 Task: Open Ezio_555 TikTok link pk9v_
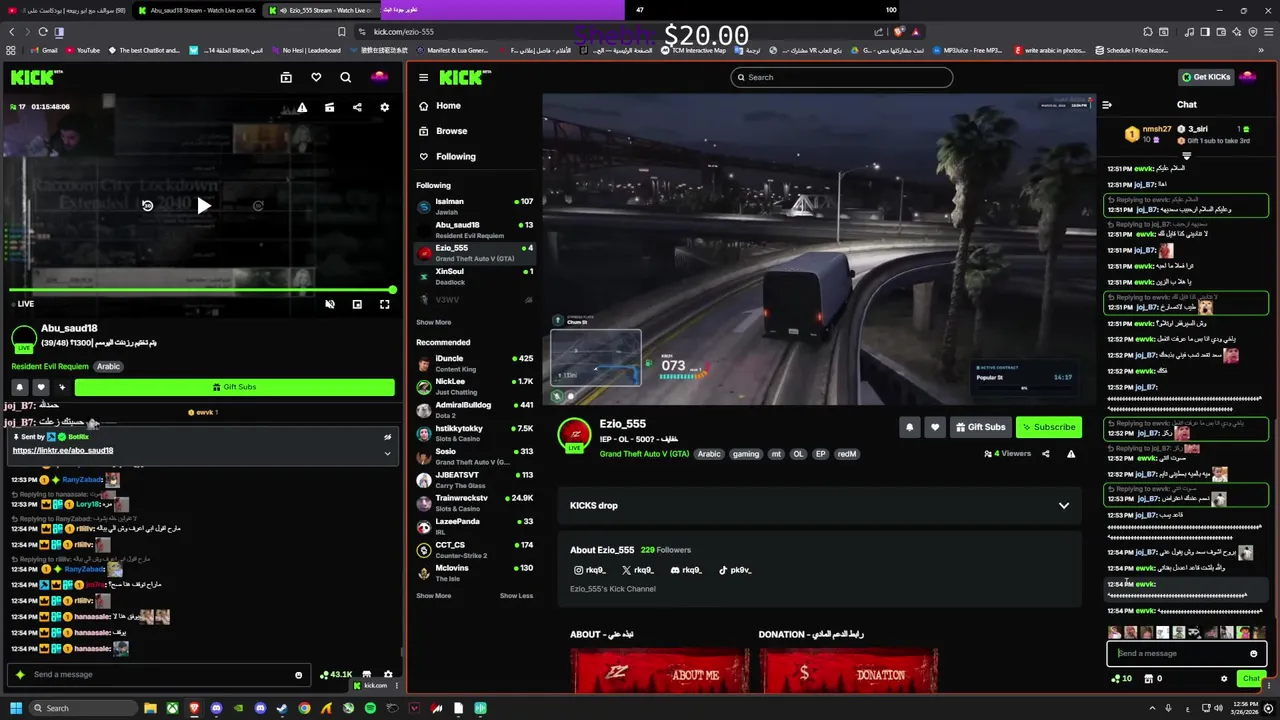(x=735, y=570)
